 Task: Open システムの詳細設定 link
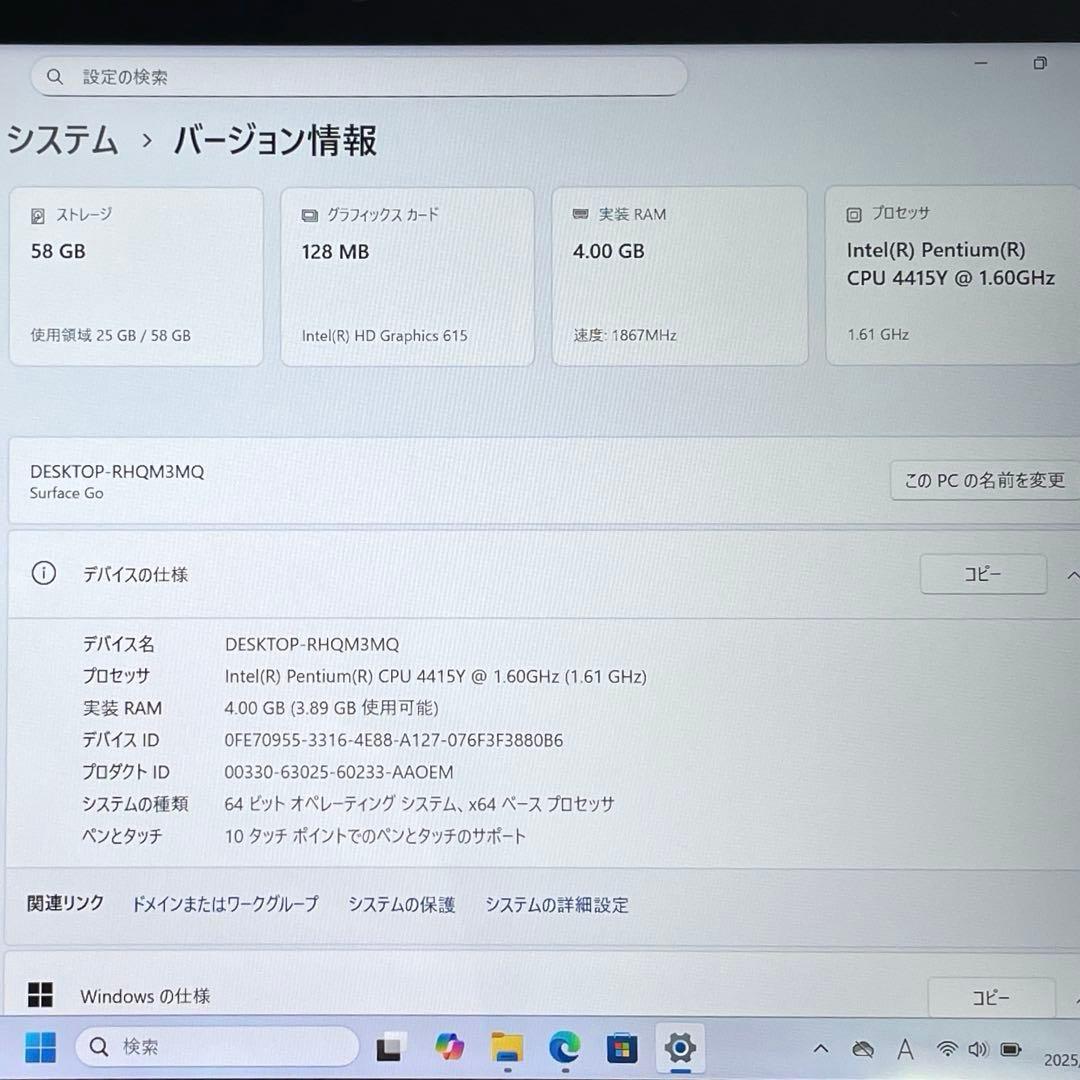click(557, 905)
